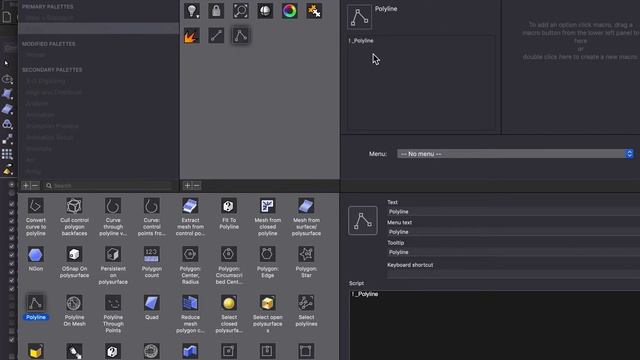Click the Polygon: Edge command
640x360 pixels.
[x=267, y=262]
